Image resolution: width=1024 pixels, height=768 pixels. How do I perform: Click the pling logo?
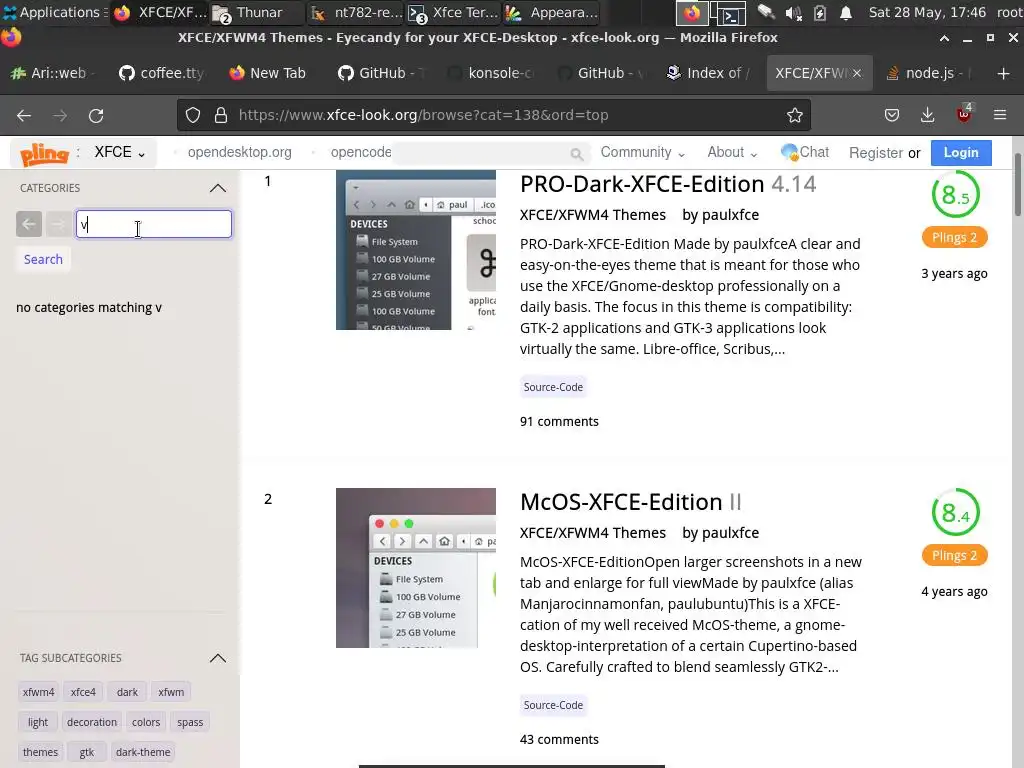[x=44, y=154]
